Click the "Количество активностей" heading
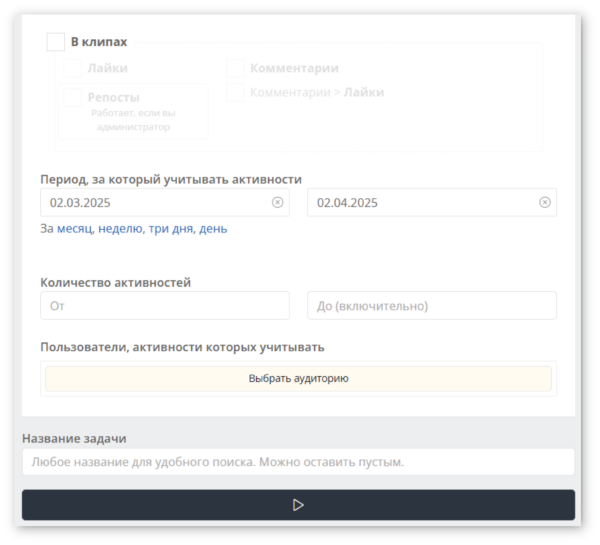The height and width of the screenshot is (545, 600). click(116, 282)
